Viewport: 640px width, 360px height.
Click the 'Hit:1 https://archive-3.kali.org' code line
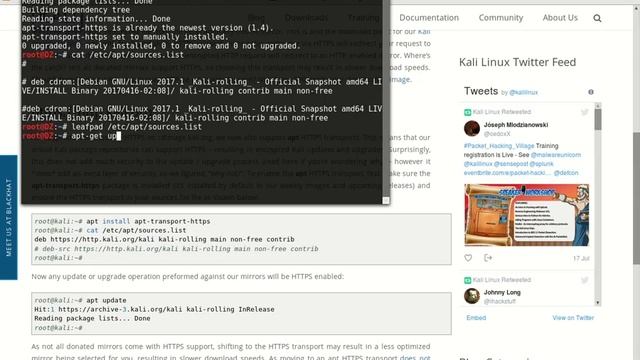(154, 309)
